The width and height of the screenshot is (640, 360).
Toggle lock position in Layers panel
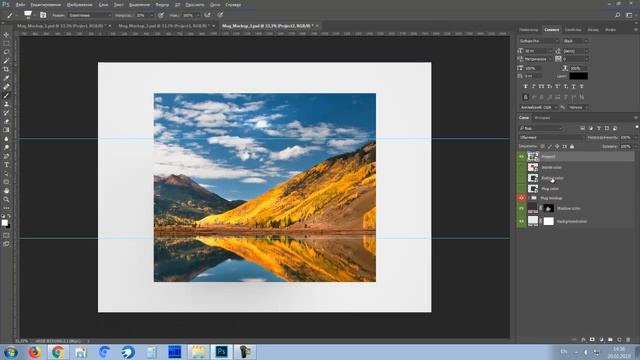557,146
